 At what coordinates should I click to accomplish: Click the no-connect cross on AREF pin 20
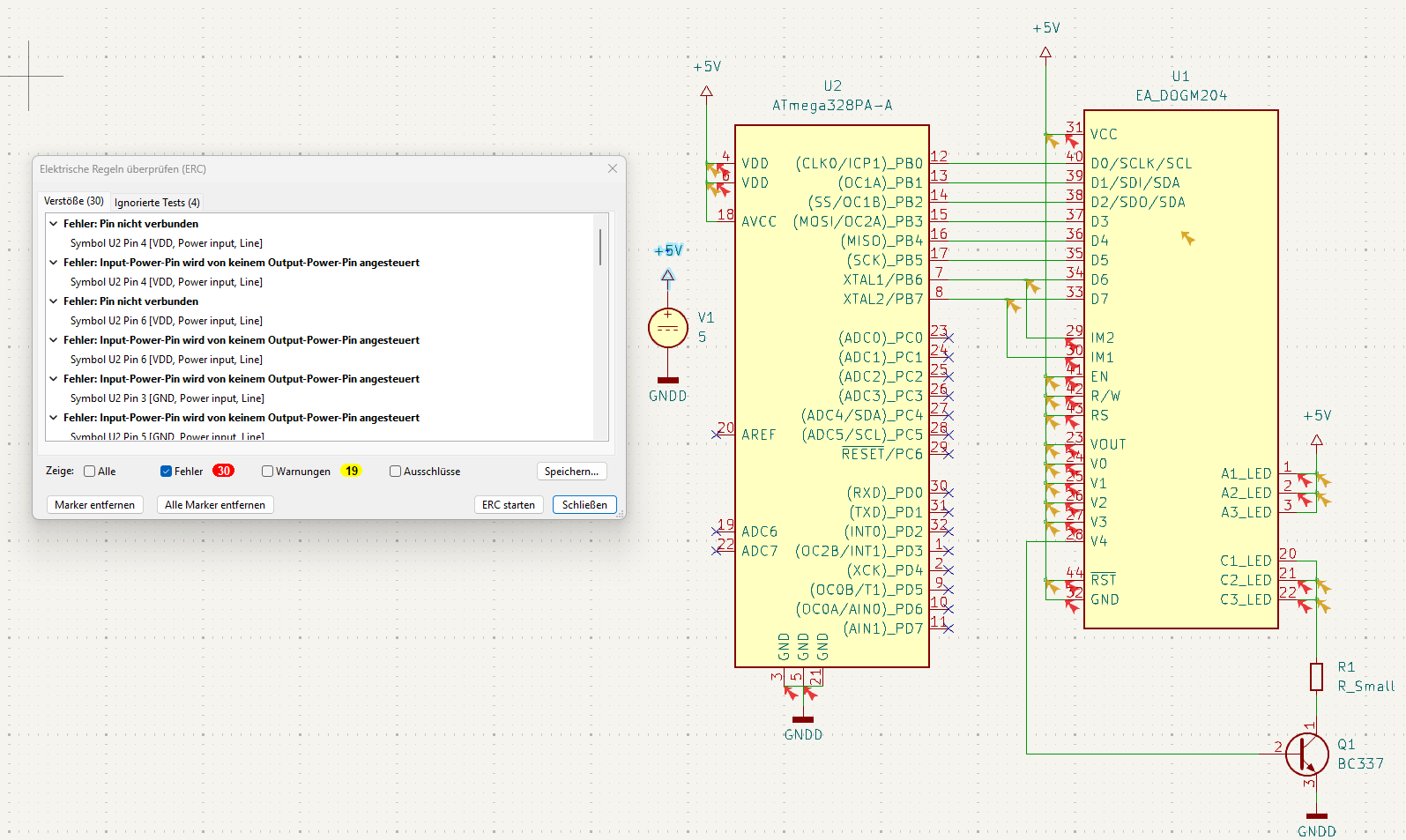[717, 435]
